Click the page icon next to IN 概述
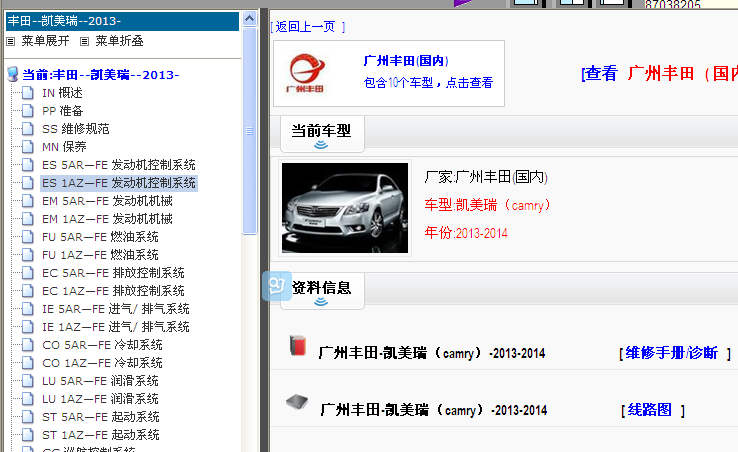The height and width of the screenshot is (452, 738). [28, 93]
